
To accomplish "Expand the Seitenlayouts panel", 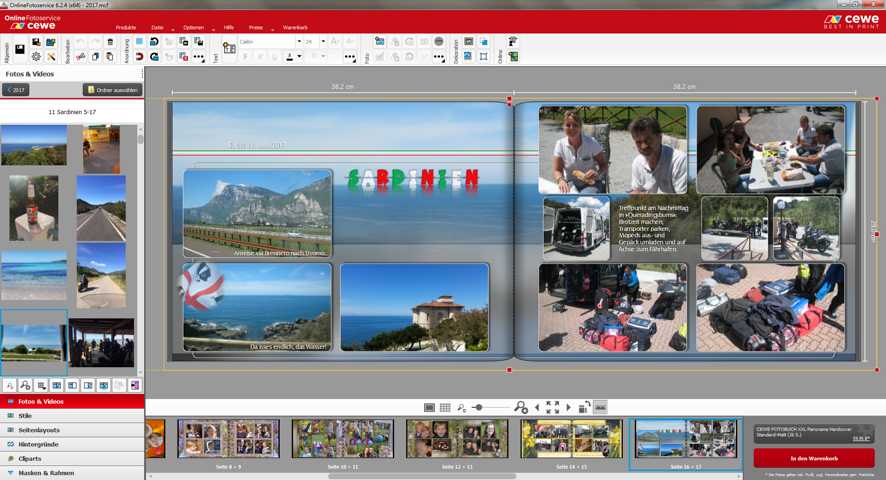I will 72,429.
